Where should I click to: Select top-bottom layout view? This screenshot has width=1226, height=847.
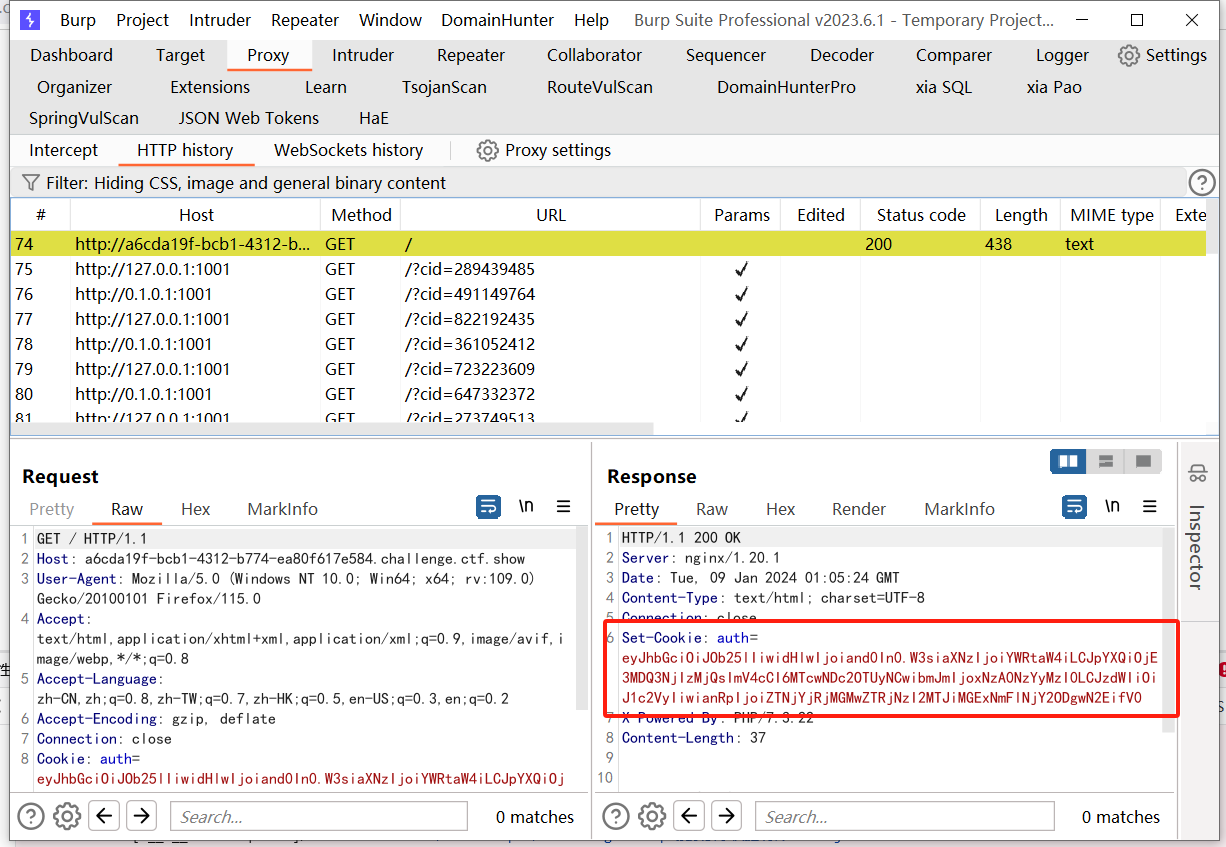pos(1106,461)
